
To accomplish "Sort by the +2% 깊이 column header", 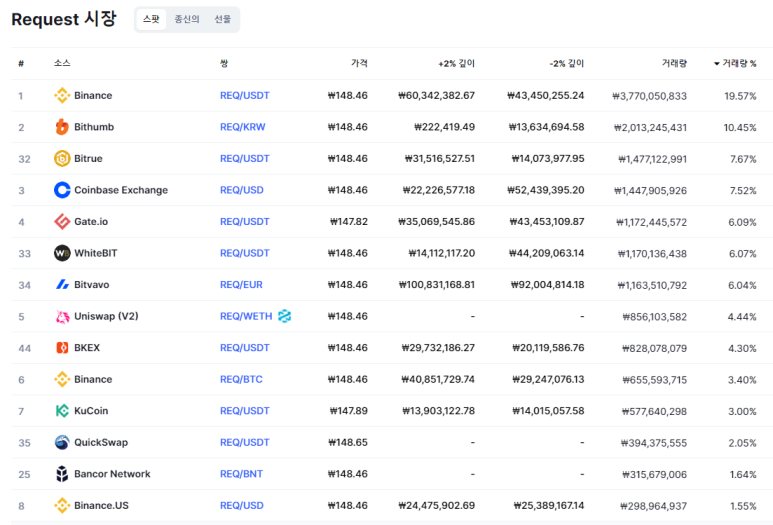I will pos(457,63).
